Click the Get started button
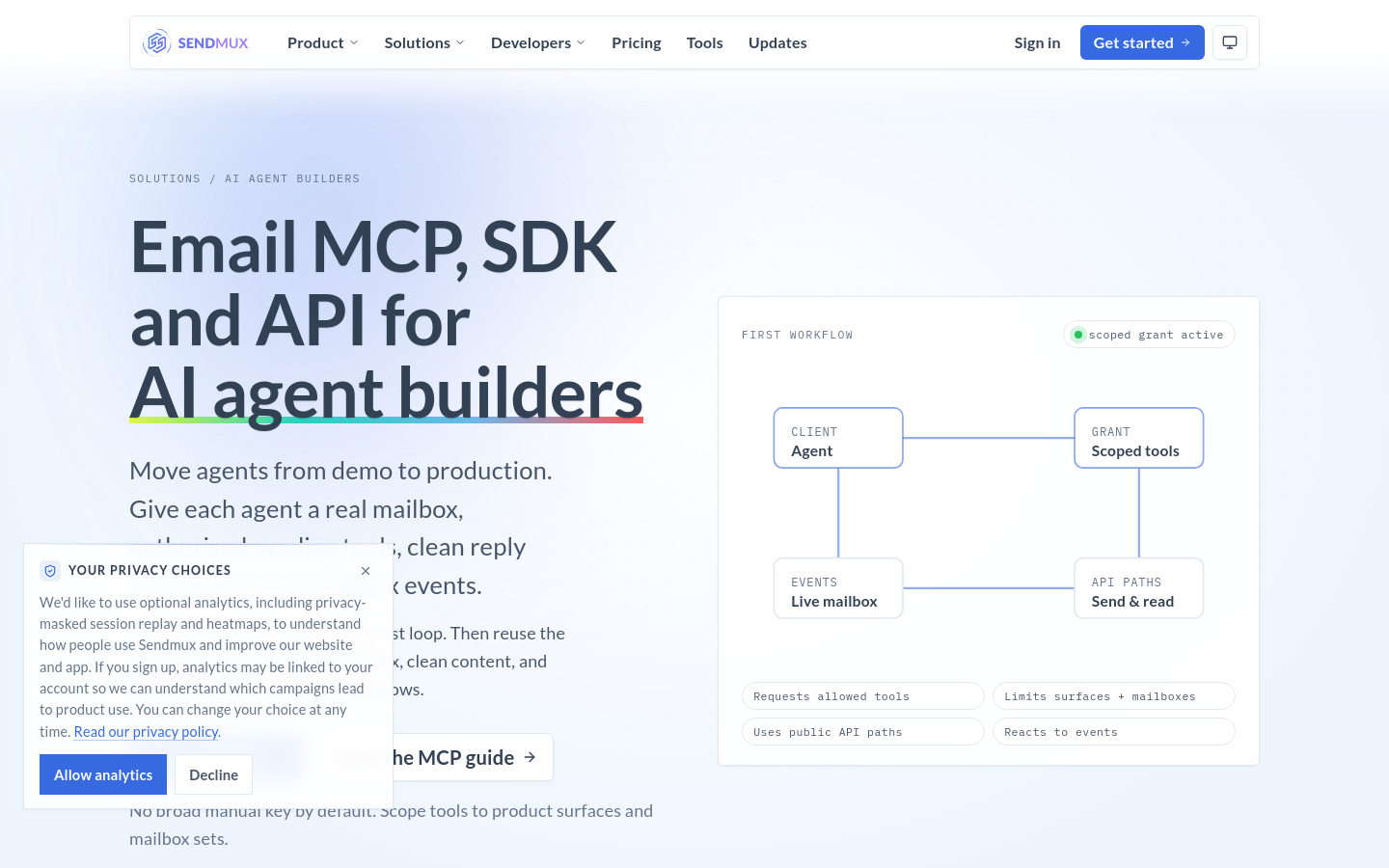Screen dimensions: 1389x868 coord(1142,42)
